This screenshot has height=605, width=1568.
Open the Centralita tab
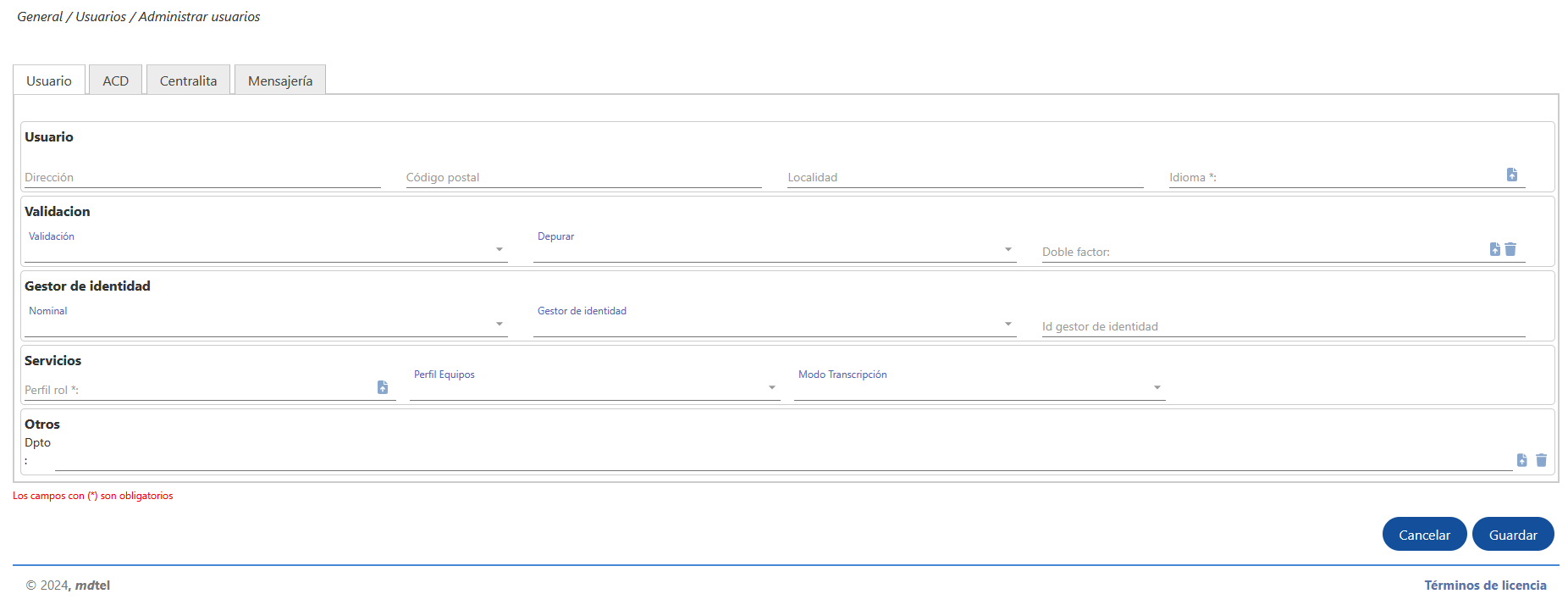(x=188, y=80)
